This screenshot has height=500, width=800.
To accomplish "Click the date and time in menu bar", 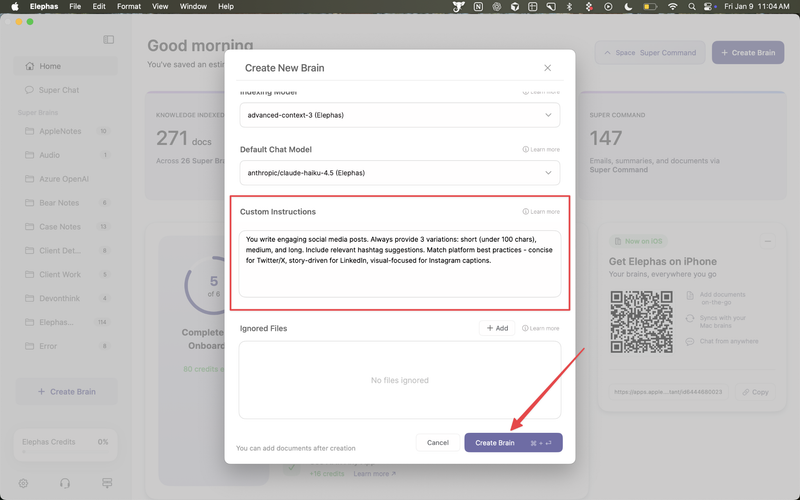I will (757, 7).
